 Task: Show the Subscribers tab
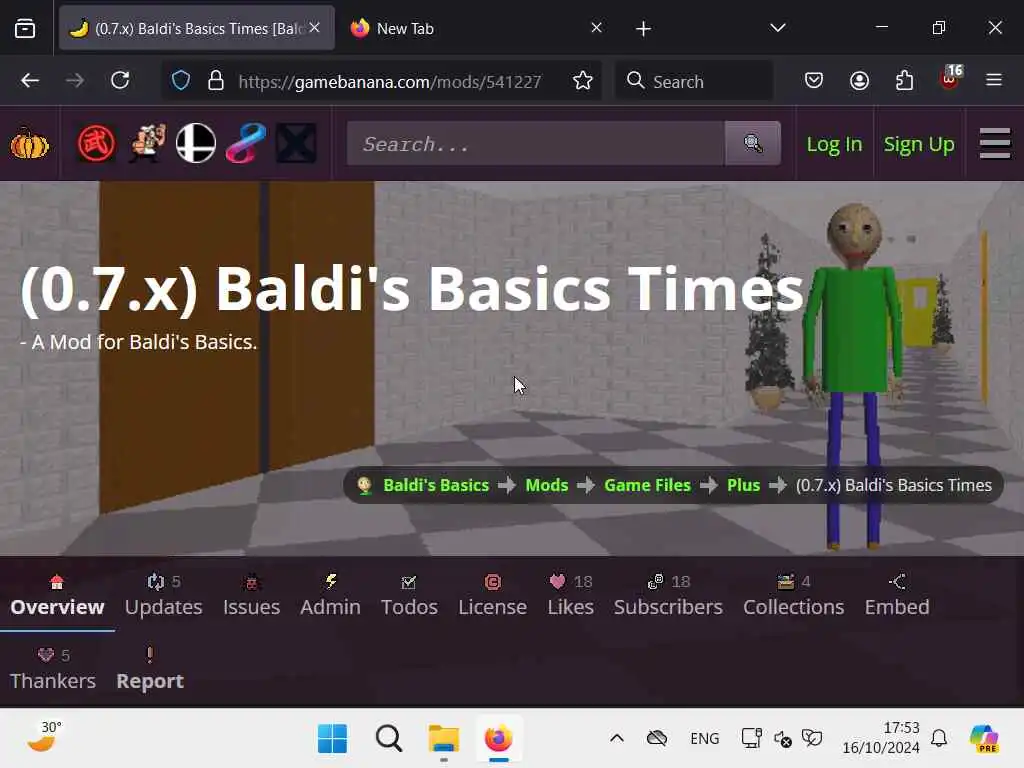click(668, 596)
